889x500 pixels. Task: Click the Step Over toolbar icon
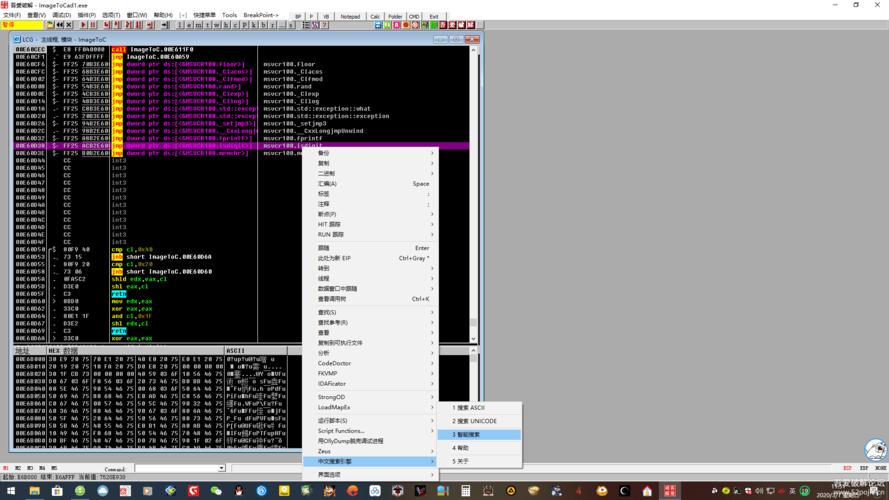[x=117, y=25]
